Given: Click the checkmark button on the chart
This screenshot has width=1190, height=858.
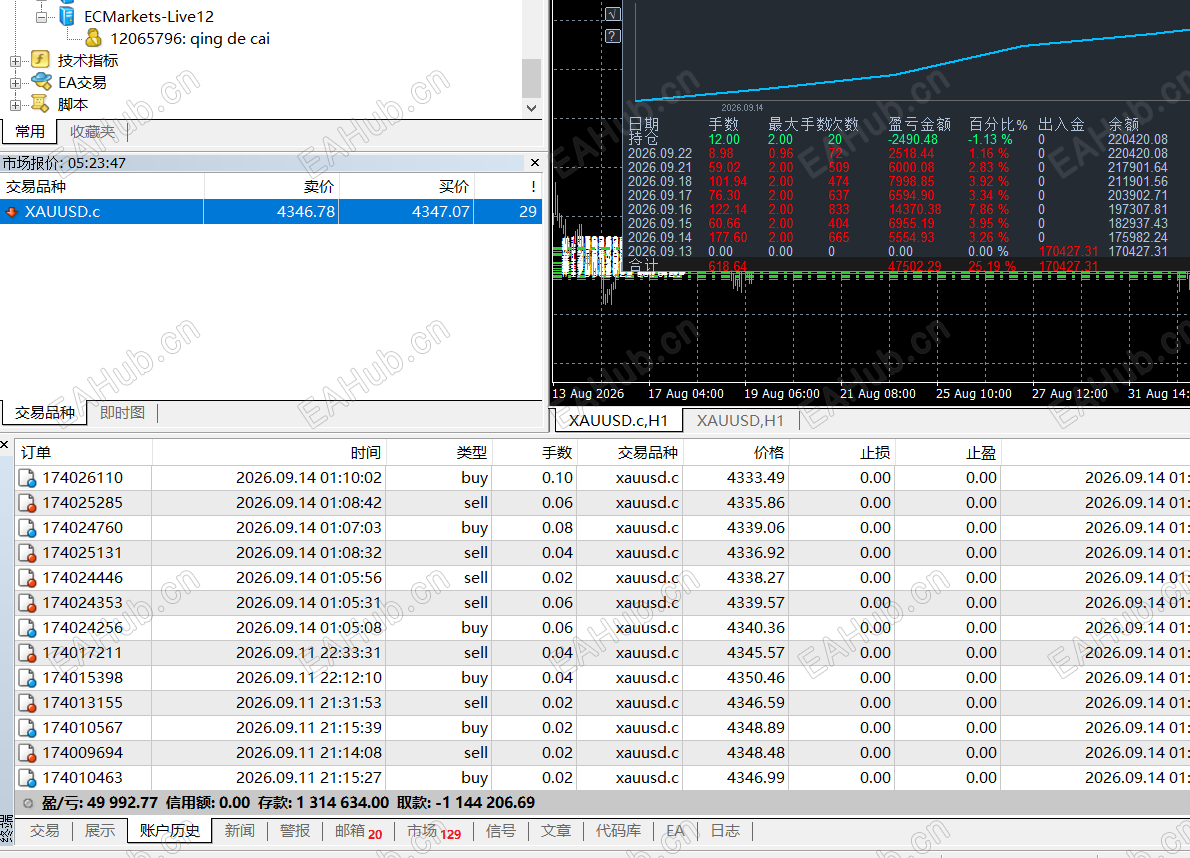Looking at the screenshot, I should coord(612,14).
